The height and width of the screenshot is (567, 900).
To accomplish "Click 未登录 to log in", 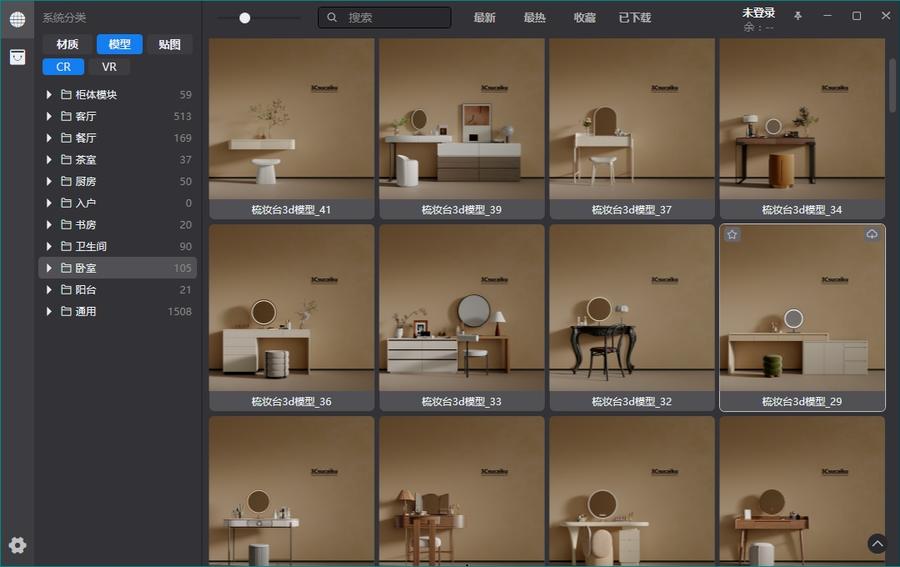I will pyautogui.click(x=758, y=13).
